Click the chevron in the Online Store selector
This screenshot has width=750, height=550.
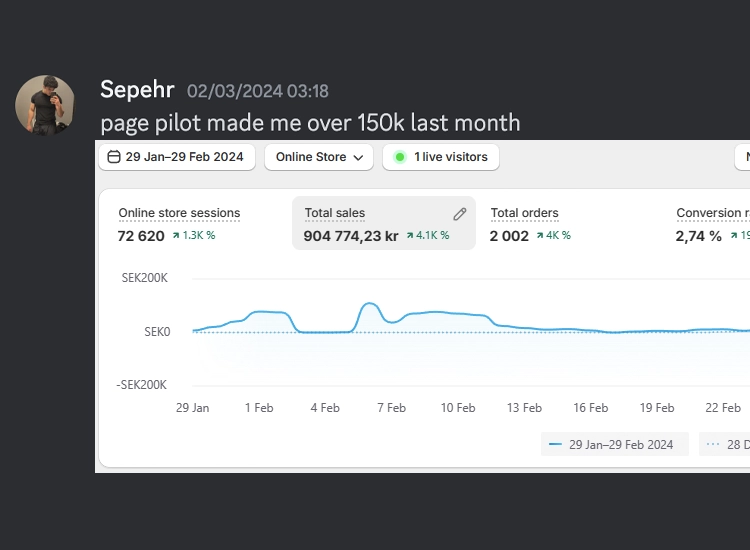click(x=360, y=157)
